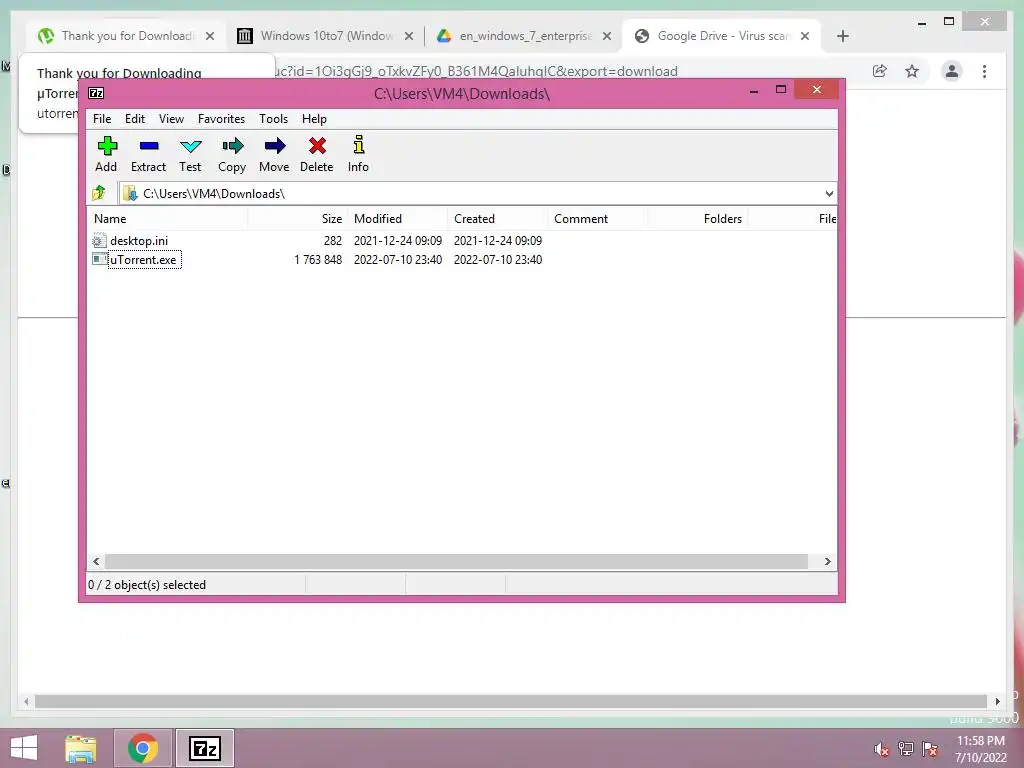Click 7-Zip horizontal scrollbar right arrow
Image resolution: width=1024 pixels, height=768 pixels.
(827, 562)
